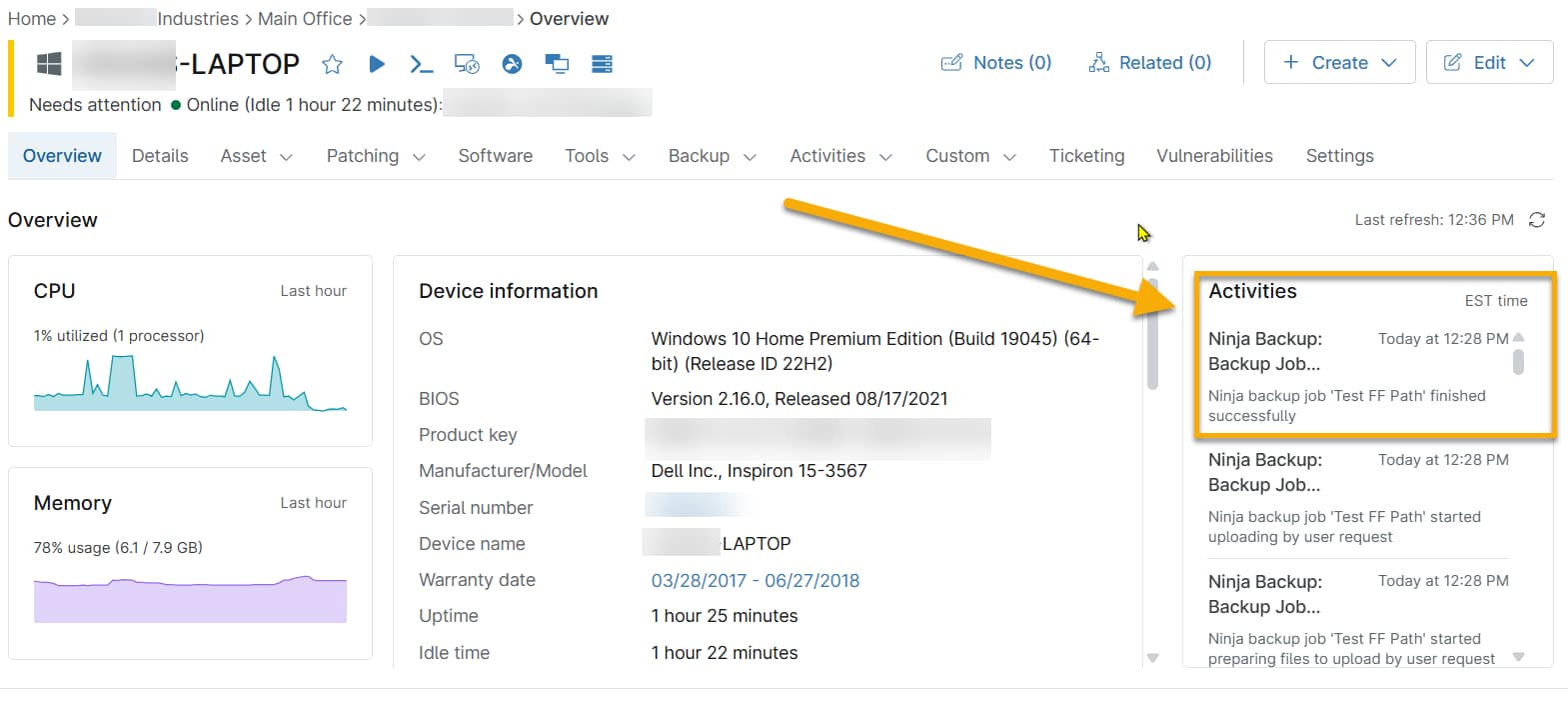Image resolution: width=1568 pixels, height=703 pixels.
Task: Expand the Create dropdown
Action: coord(1339,63)
